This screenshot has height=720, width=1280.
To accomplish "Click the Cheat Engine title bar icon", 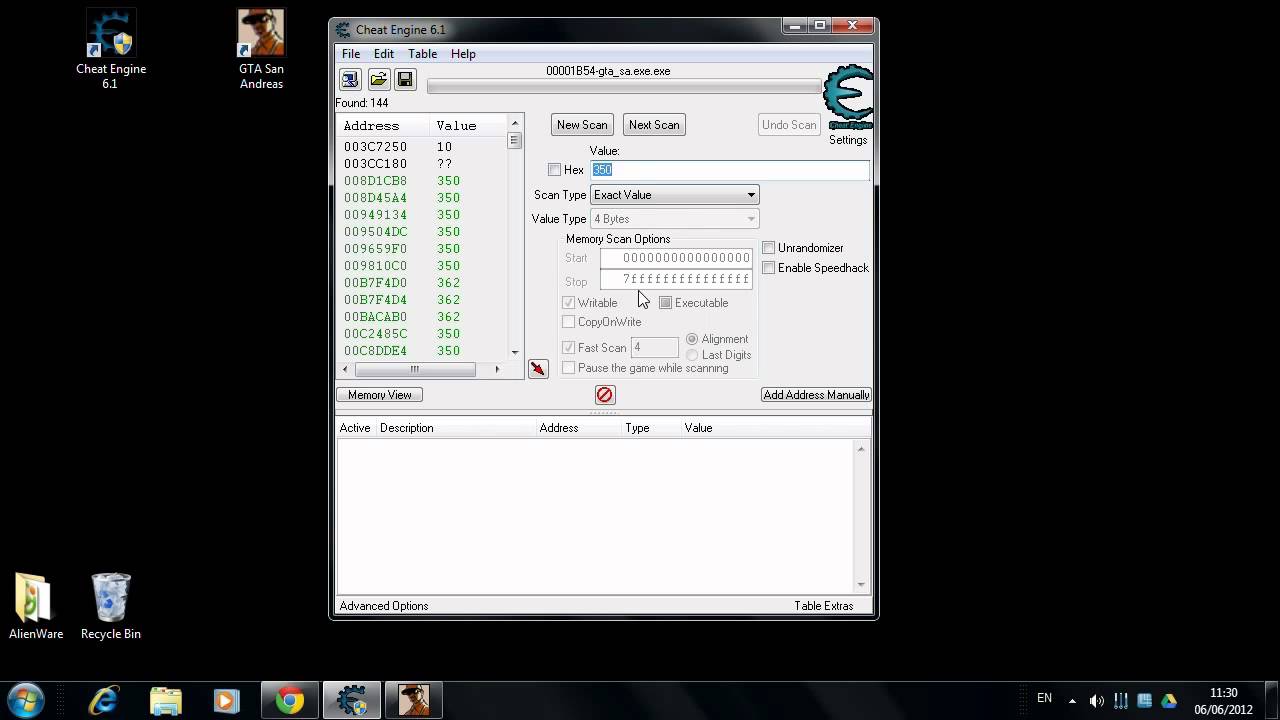I will tap(343, 29).
